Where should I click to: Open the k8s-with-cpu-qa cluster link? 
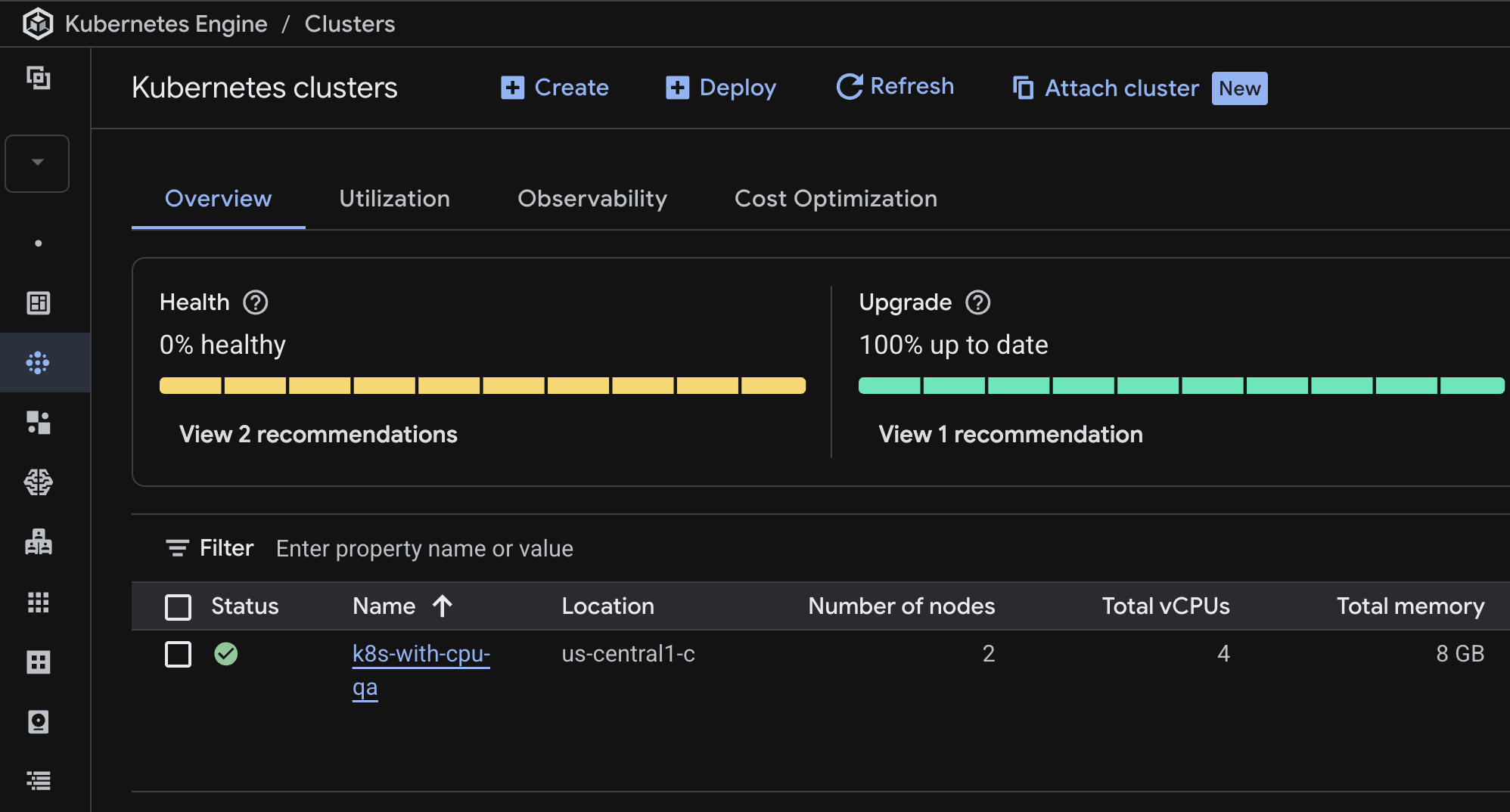point(421,655)
